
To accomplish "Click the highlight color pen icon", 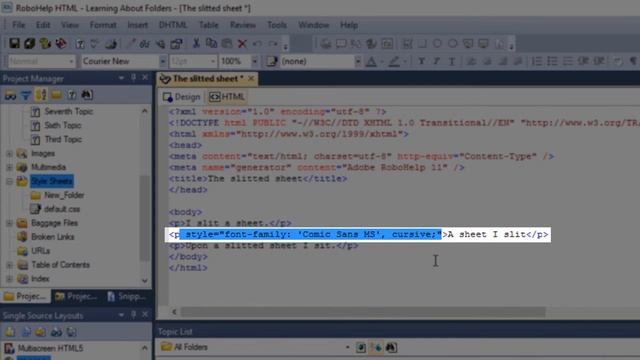I will [394, 61].
